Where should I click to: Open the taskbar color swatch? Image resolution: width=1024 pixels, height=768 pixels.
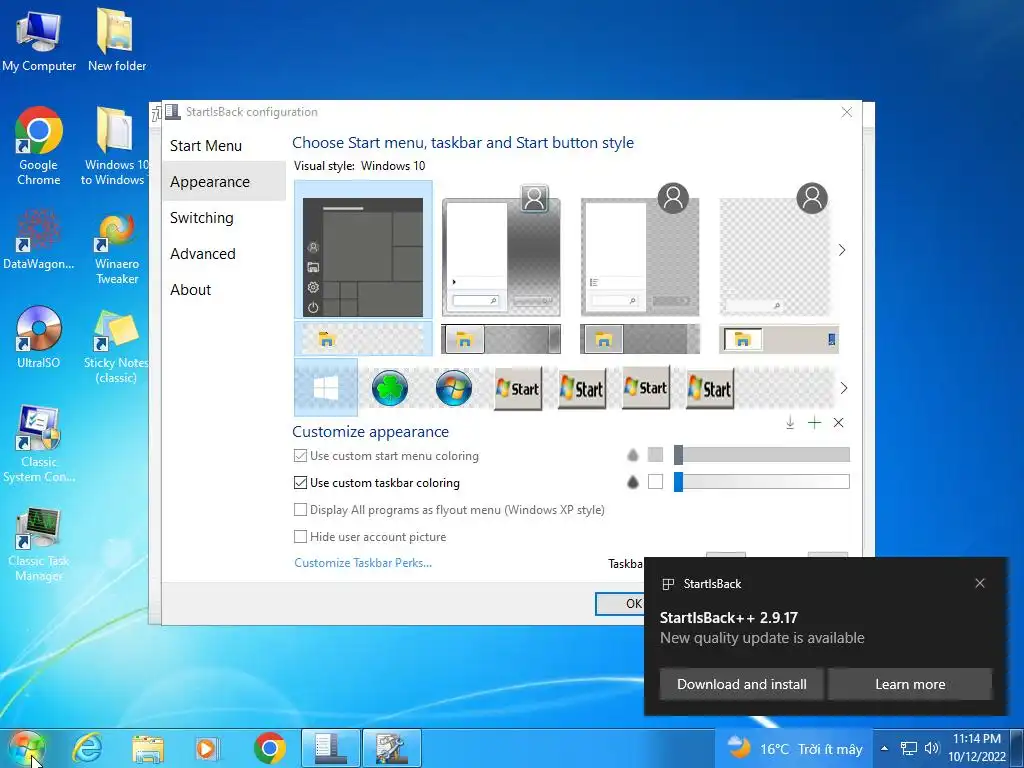(x=656, y=481)
